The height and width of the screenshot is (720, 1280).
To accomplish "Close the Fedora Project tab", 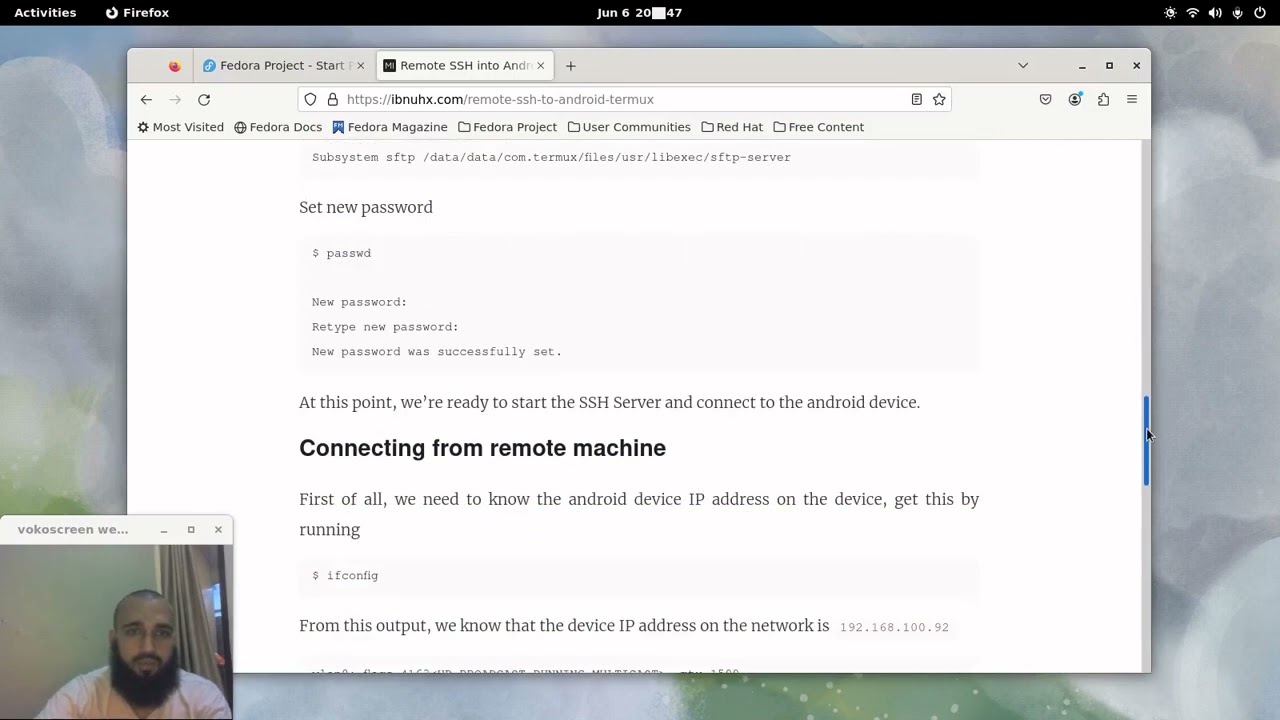I will coord(360,66).
